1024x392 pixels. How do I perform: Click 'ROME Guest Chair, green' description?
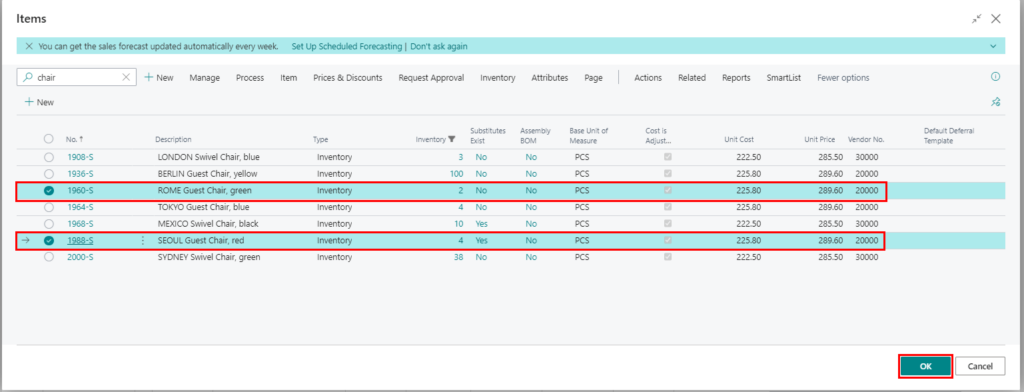click(x=204, y=191)
